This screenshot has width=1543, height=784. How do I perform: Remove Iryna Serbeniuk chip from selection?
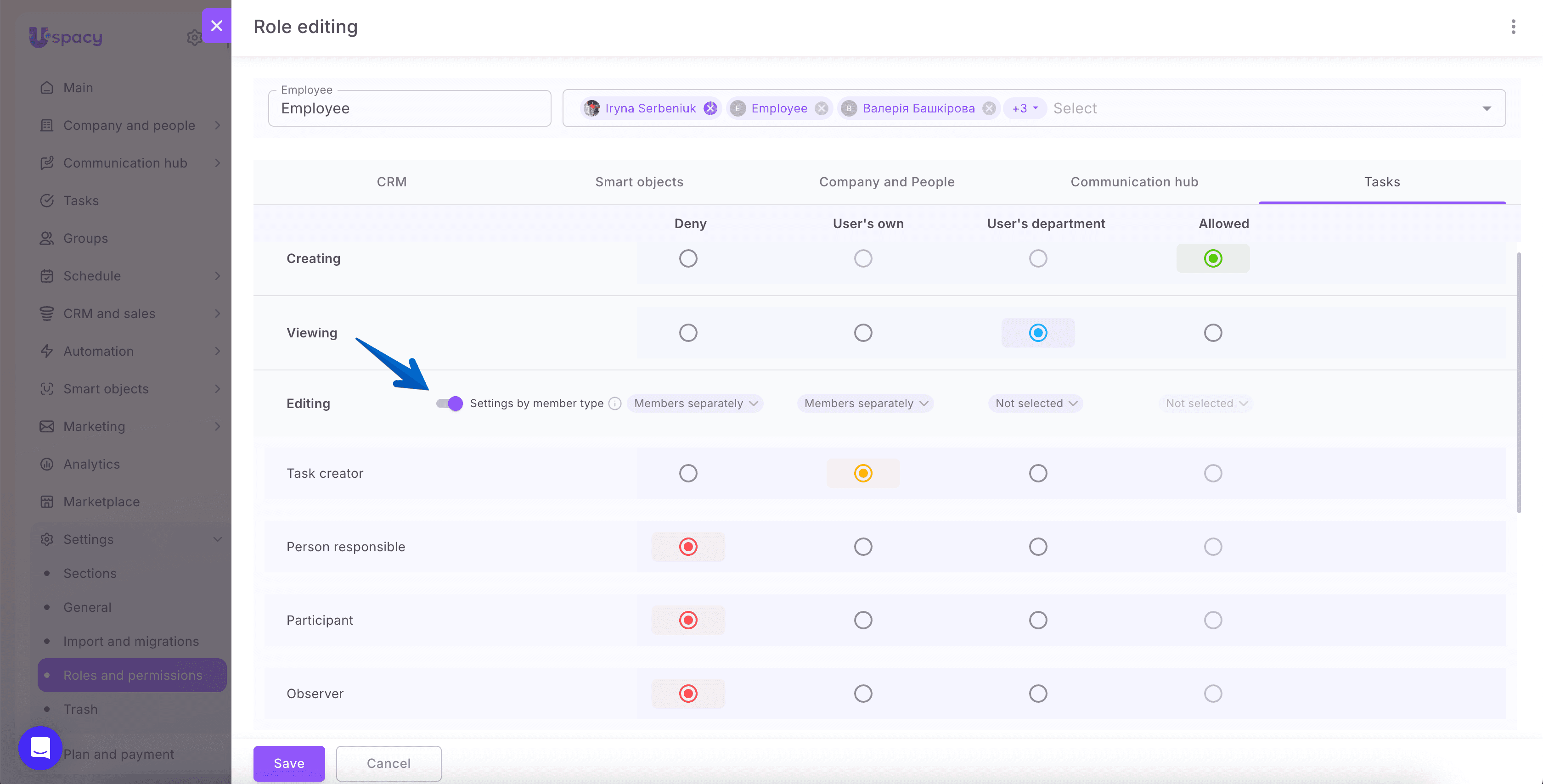710,108
